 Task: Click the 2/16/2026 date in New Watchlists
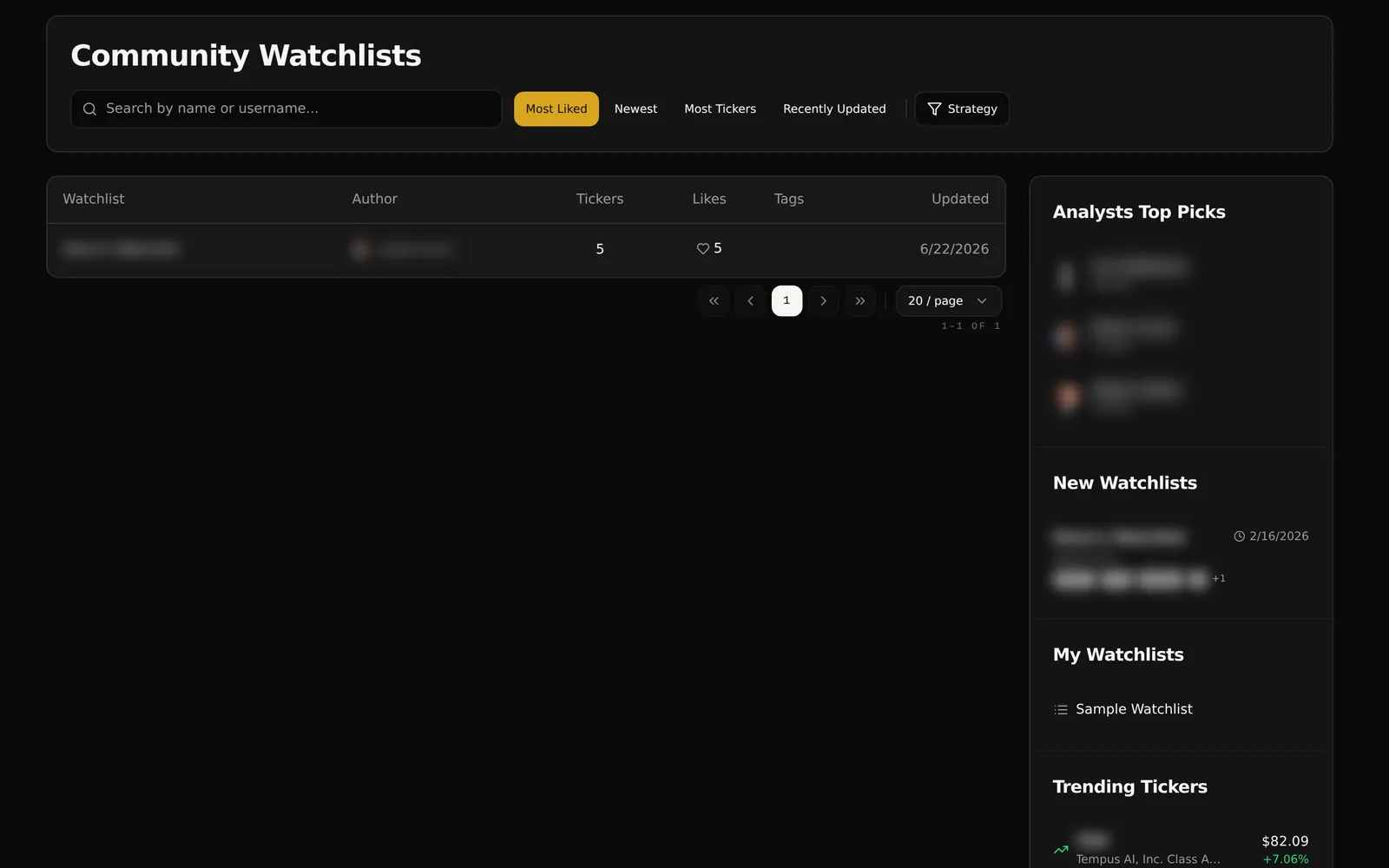pos(1279,536)
